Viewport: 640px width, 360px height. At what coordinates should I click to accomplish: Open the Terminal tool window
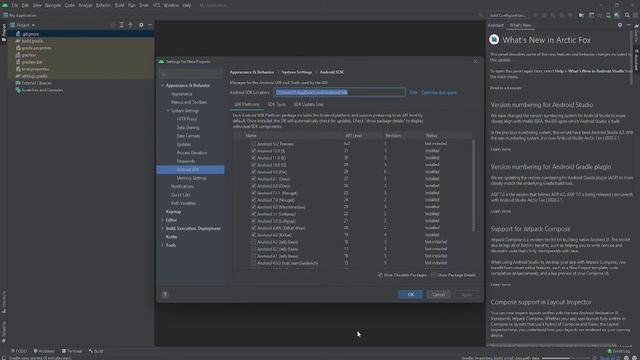coord(72,351)
